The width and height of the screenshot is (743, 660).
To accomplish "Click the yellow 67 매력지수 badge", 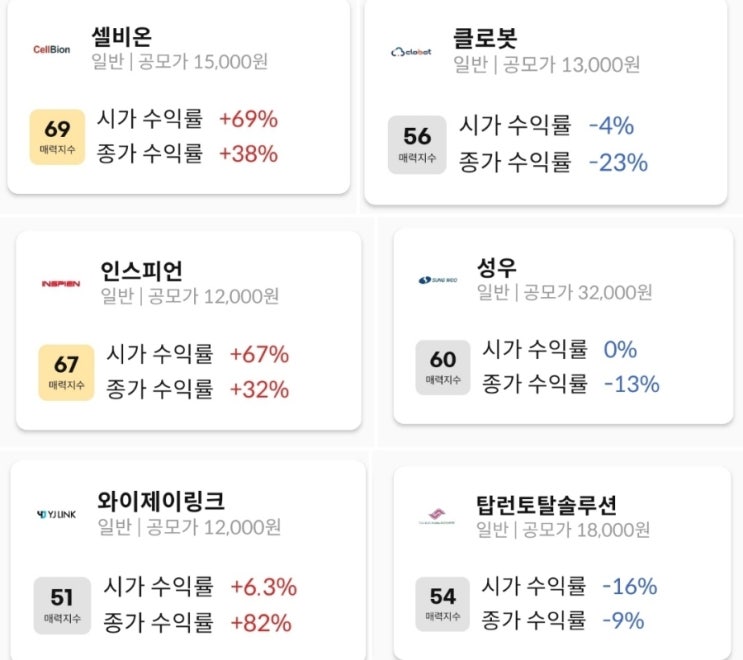I will click(x=66, y=372).
